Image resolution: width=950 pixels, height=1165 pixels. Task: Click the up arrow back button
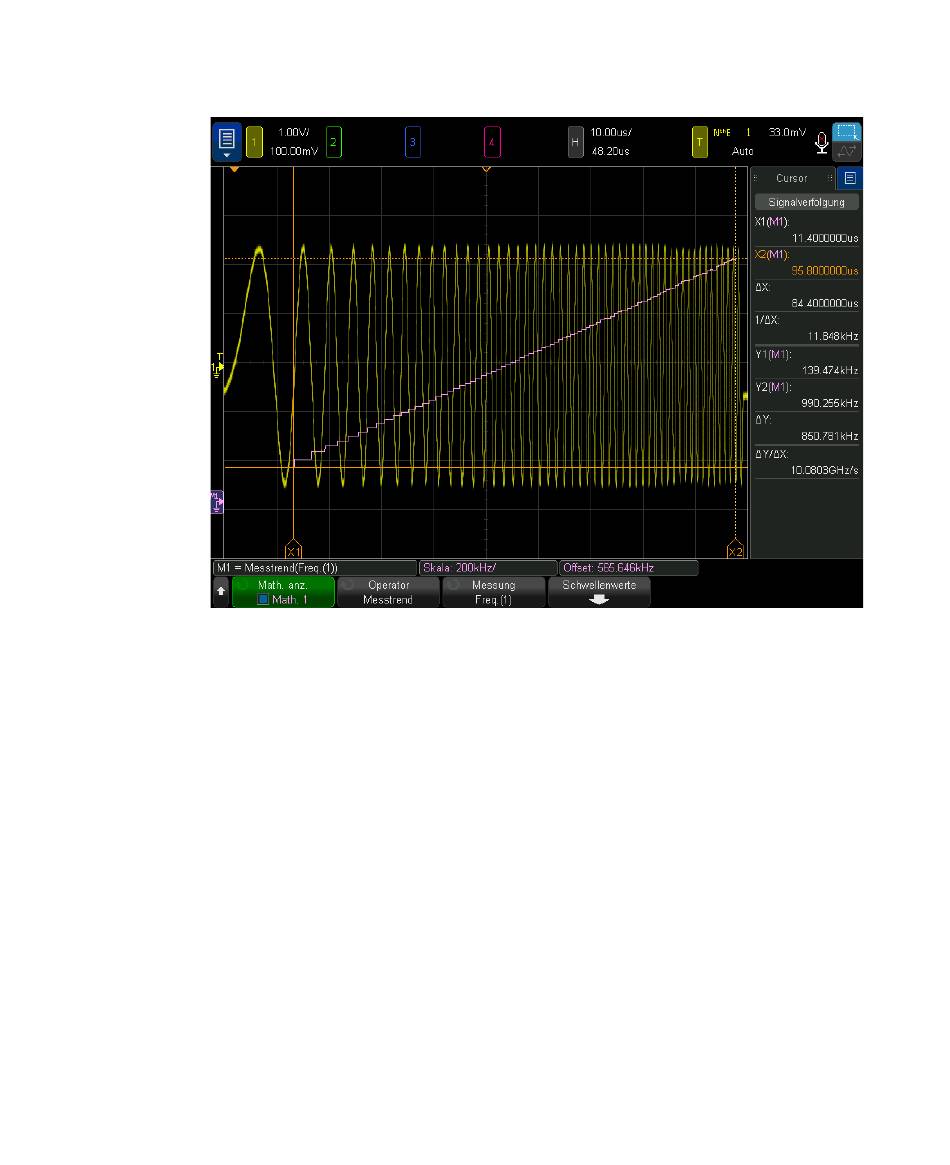pyautogui.click(x=221, y=591)
